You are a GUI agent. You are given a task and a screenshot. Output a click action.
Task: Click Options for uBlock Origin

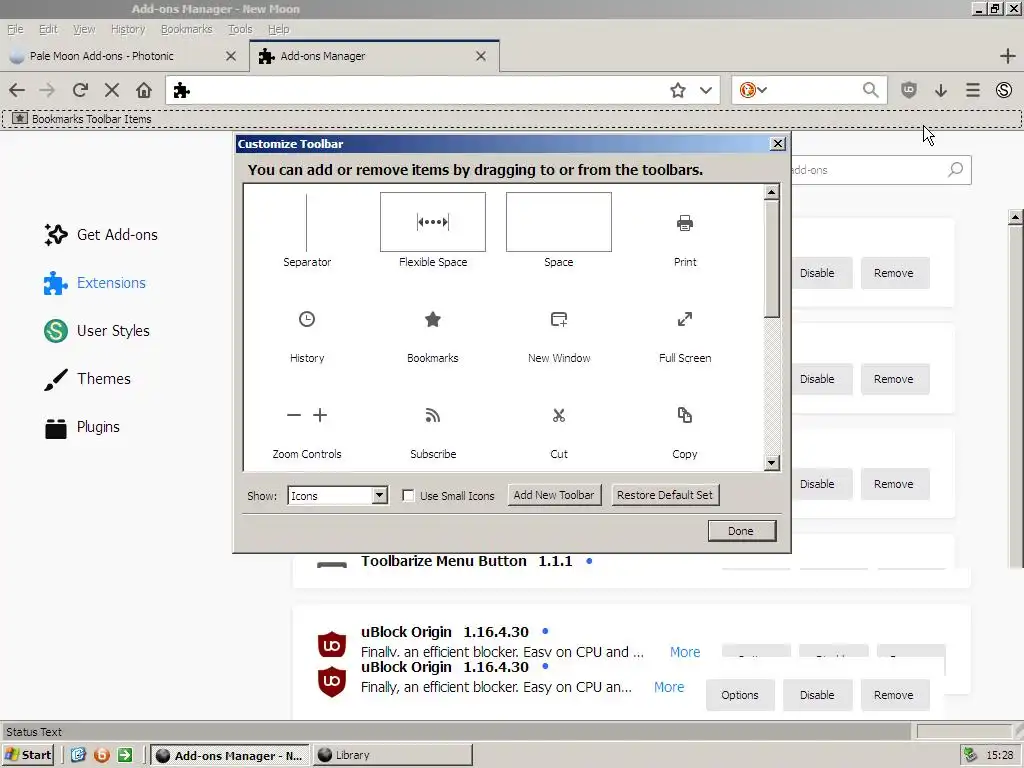pos(740,695)
